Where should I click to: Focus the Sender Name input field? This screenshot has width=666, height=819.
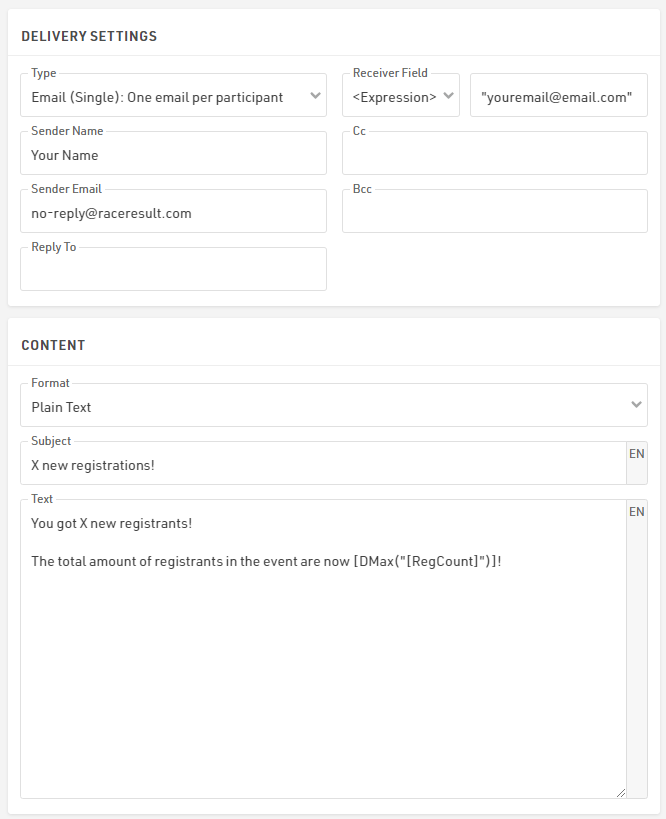coord(173,153)
